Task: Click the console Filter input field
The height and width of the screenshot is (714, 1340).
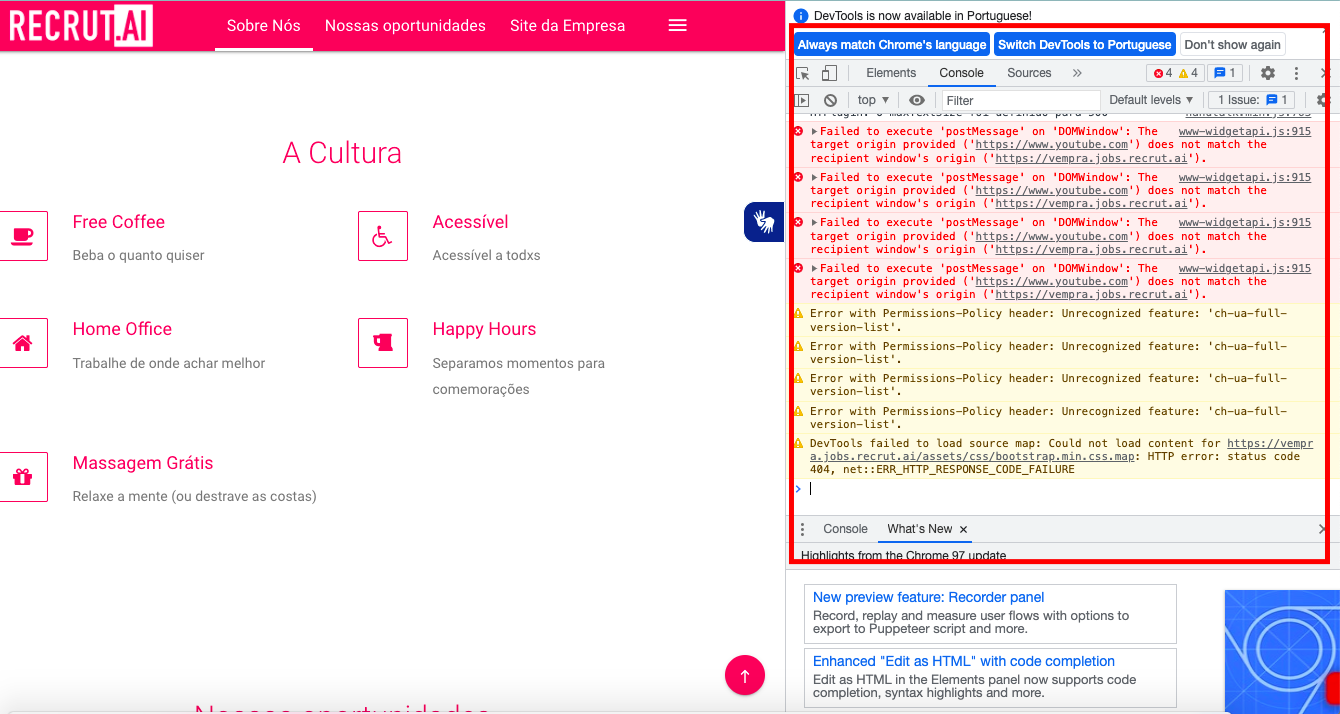Action: coord(1020,100)
